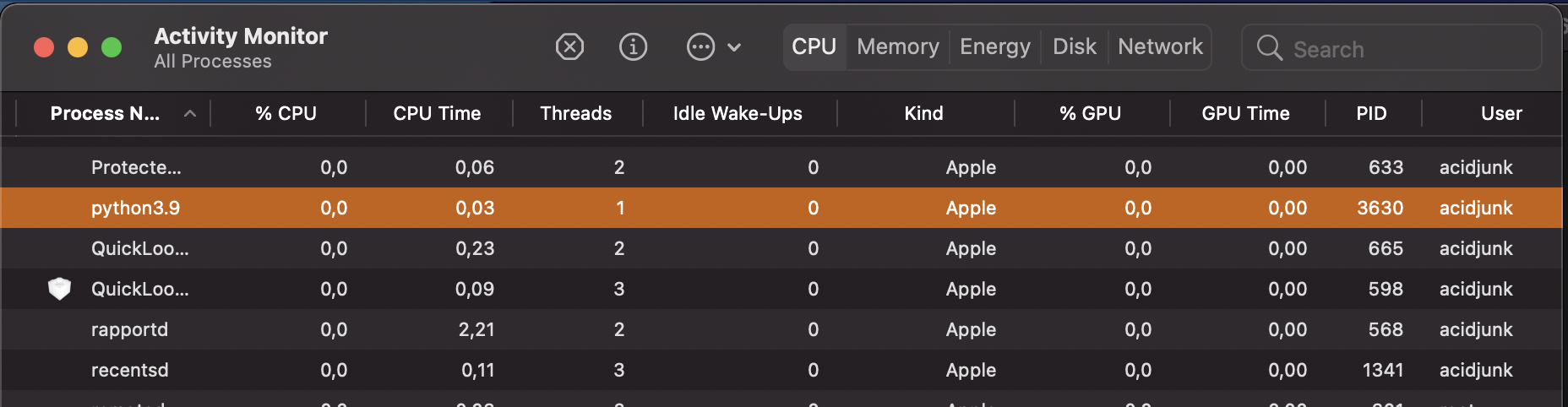Sort by the % CPU column
Screen dimensions: 1568x407
[x=286, y=113]
